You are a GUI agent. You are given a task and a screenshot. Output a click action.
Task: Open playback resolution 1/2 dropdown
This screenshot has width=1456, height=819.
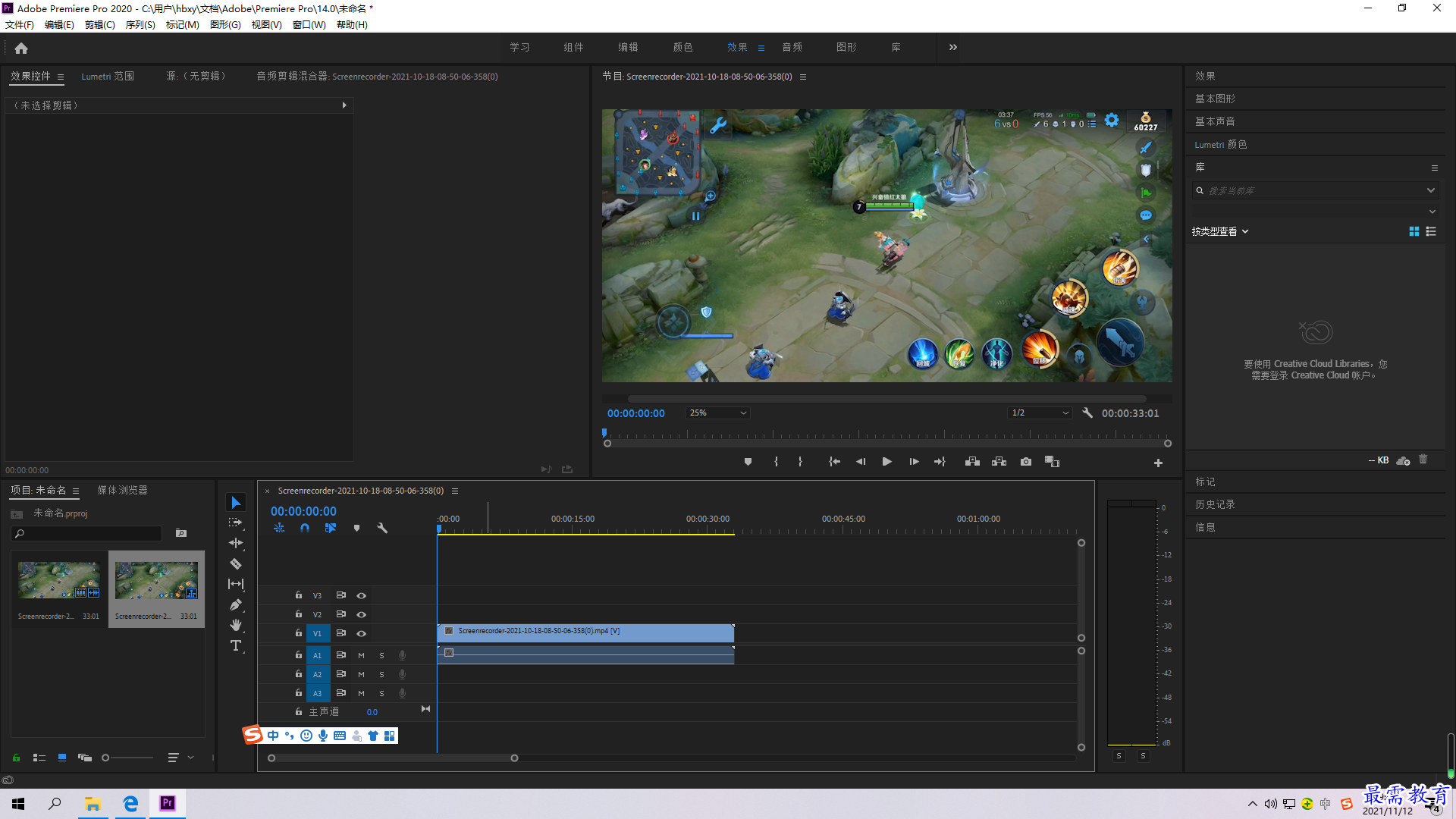point(1040,413)
